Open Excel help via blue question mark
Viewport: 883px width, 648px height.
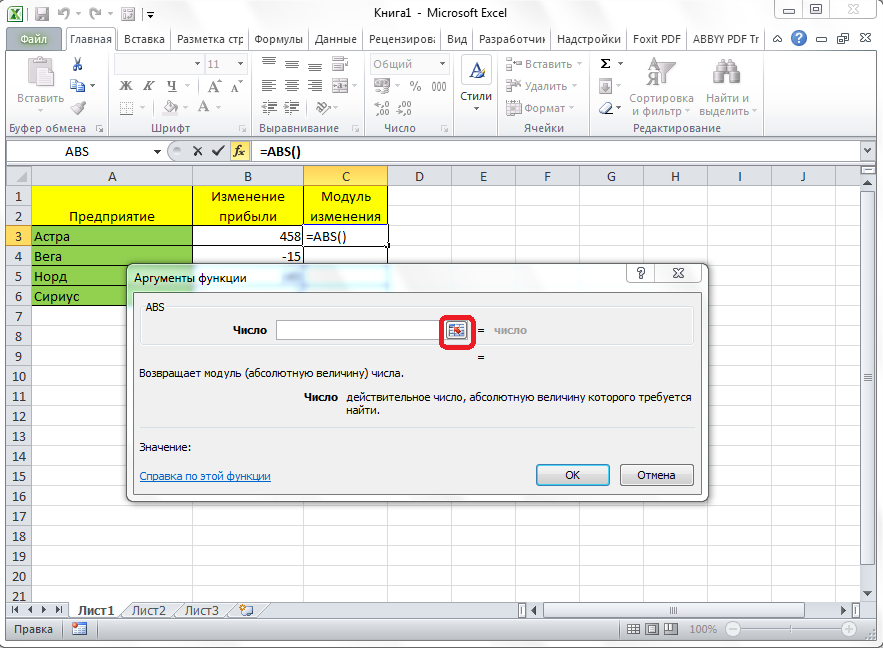point(799,39)
